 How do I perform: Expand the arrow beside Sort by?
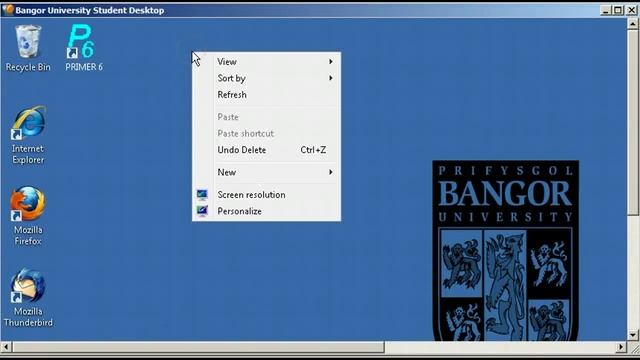(331, 78)
